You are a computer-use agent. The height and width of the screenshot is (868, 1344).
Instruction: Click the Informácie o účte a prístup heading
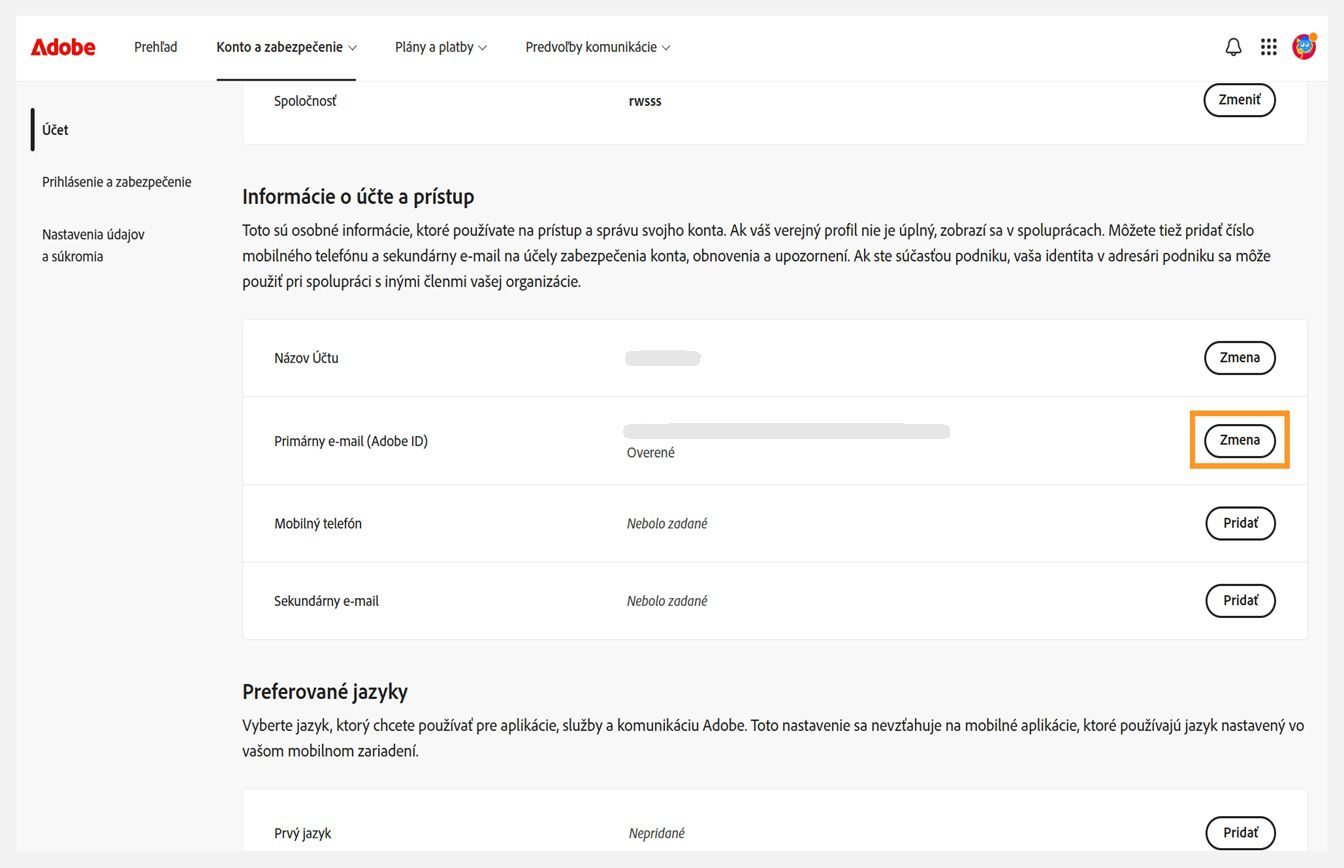tap(358, 196)
